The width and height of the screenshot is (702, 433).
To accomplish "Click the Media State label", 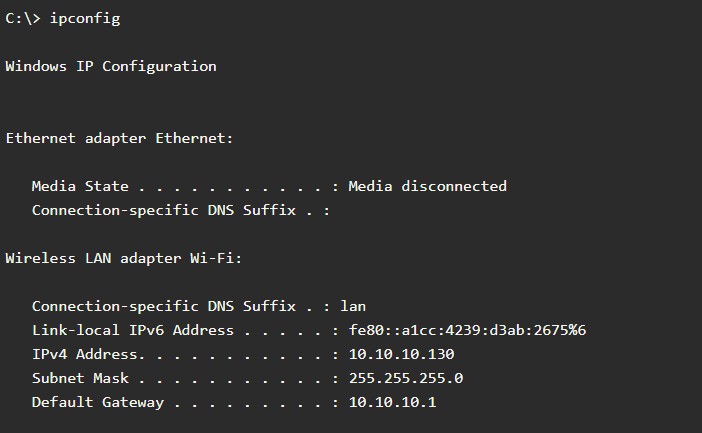I will pyautogui.click(x=80, y=186).
